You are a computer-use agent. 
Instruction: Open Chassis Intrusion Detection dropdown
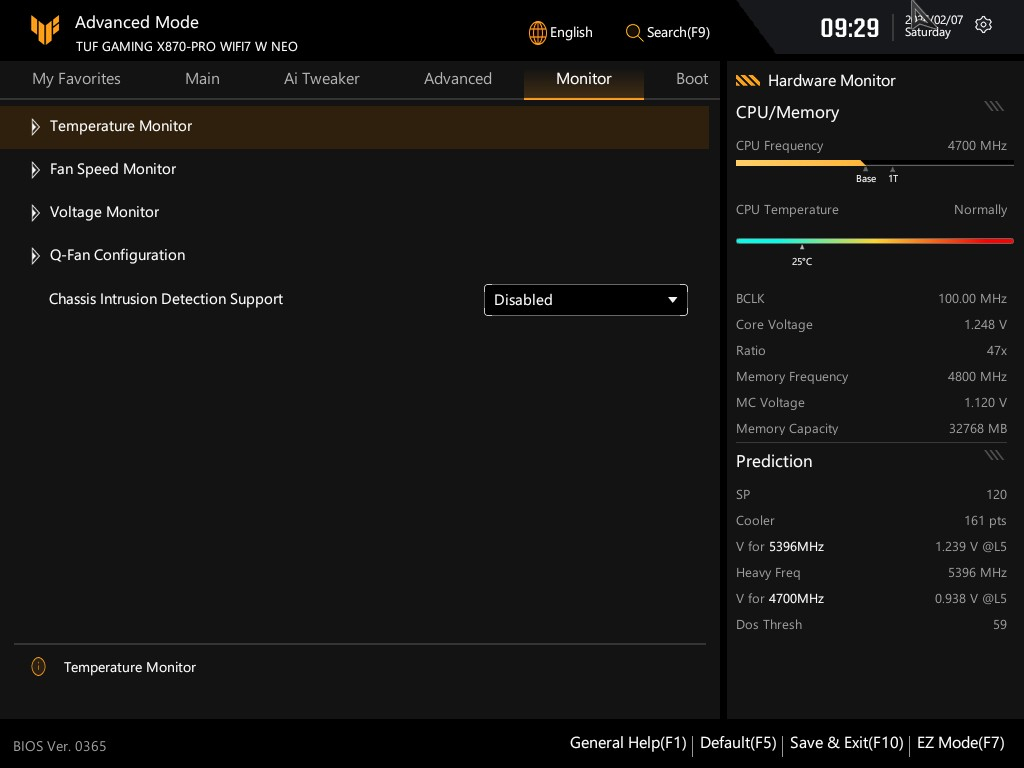(x=585, y=300)
